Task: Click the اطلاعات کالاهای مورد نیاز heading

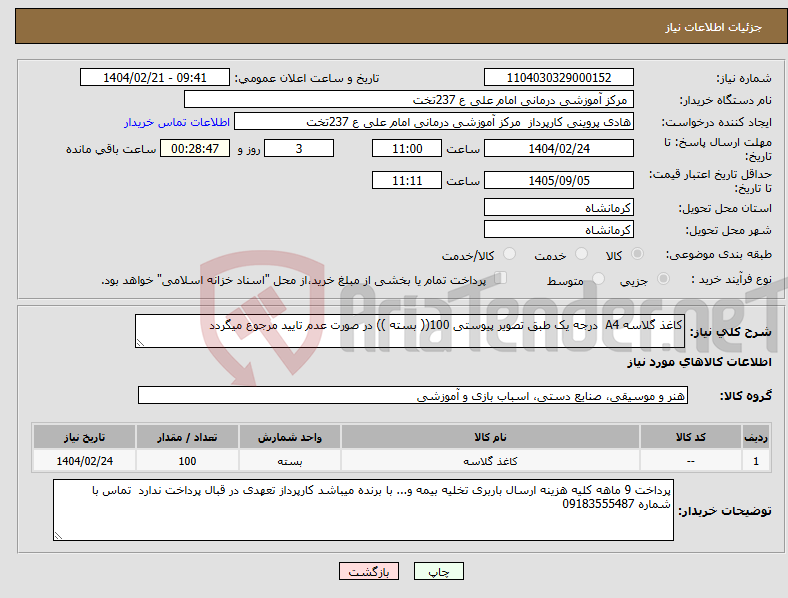Action: pyautogui.click(x=699, y=362)
